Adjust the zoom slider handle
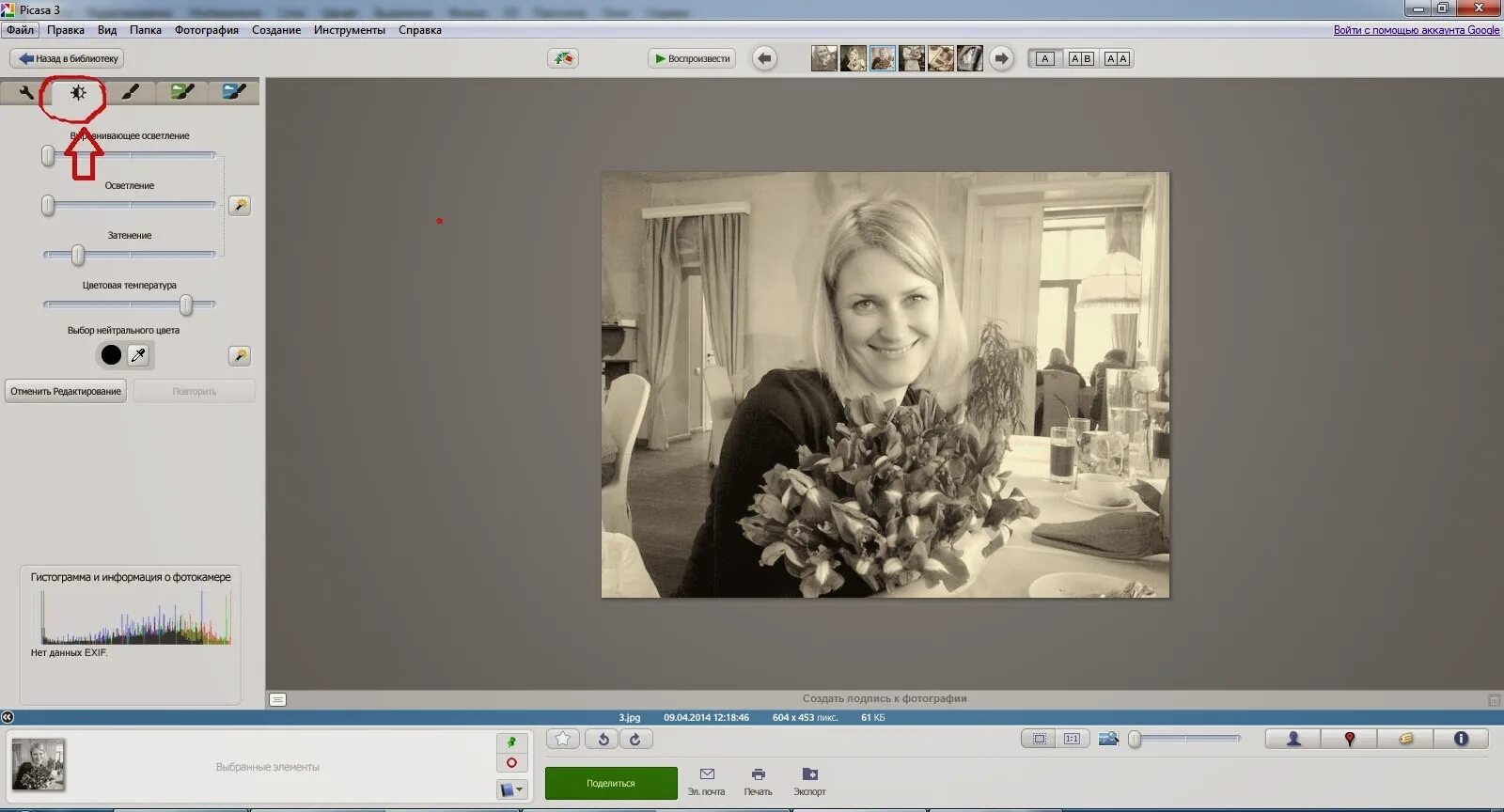 (1135, 740)
